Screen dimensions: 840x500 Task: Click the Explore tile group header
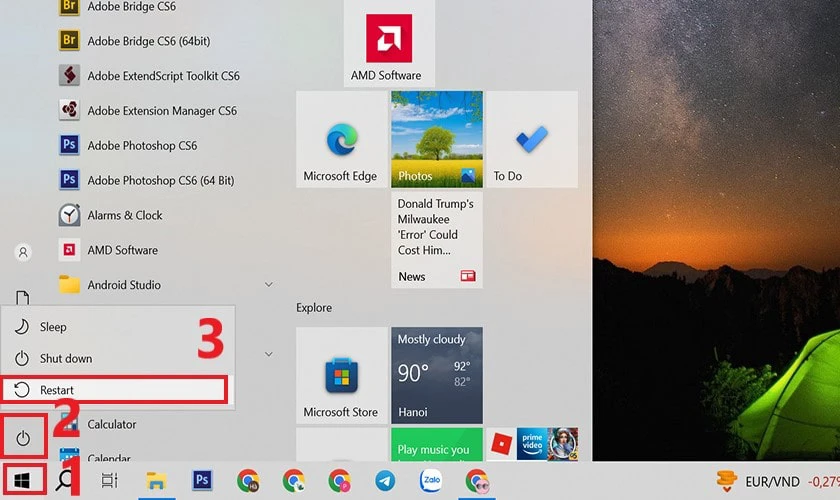(314, 308)
